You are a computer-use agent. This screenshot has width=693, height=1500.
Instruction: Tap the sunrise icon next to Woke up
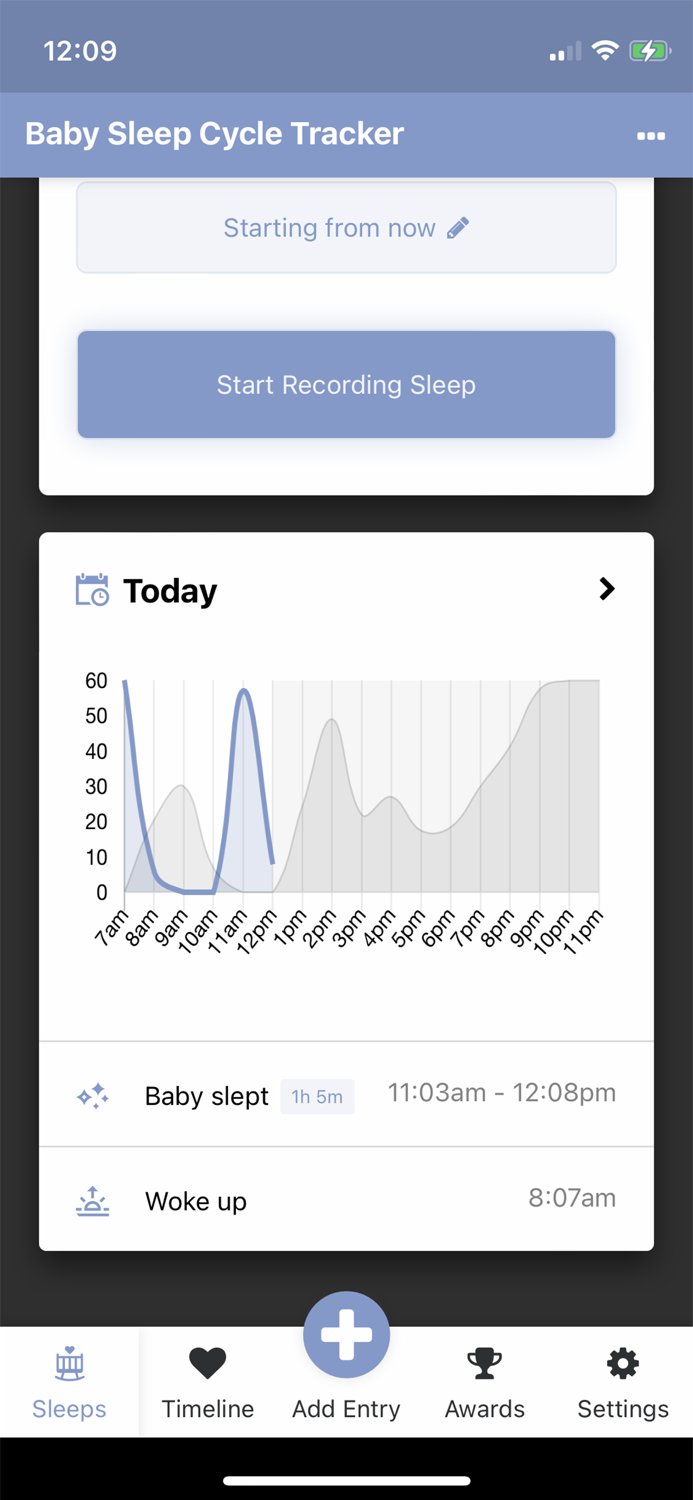point(92,1200)
